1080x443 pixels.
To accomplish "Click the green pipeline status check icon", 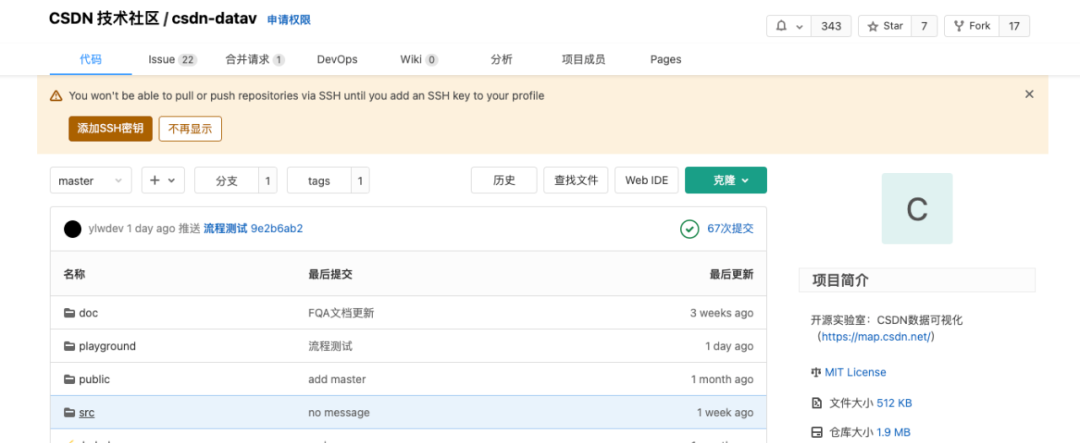I will click(689, 229).
